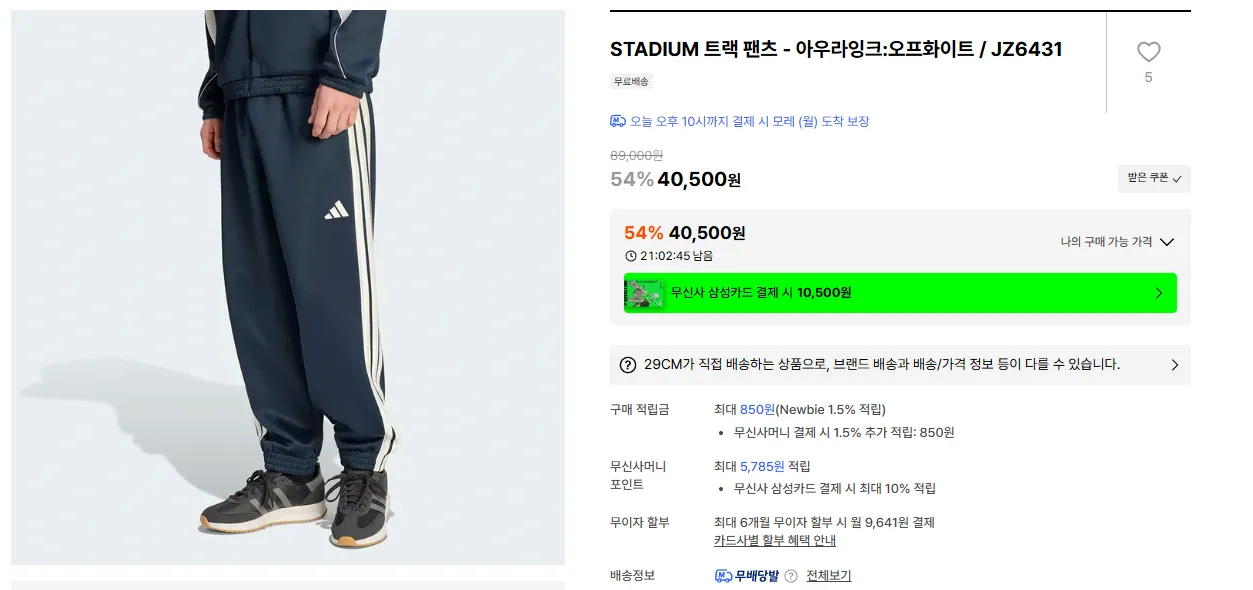Open the 29CM delivery notice arrow
The height and width of the screenshot is (590, 1253).
pyautogui.click(x=1175, y=365)
